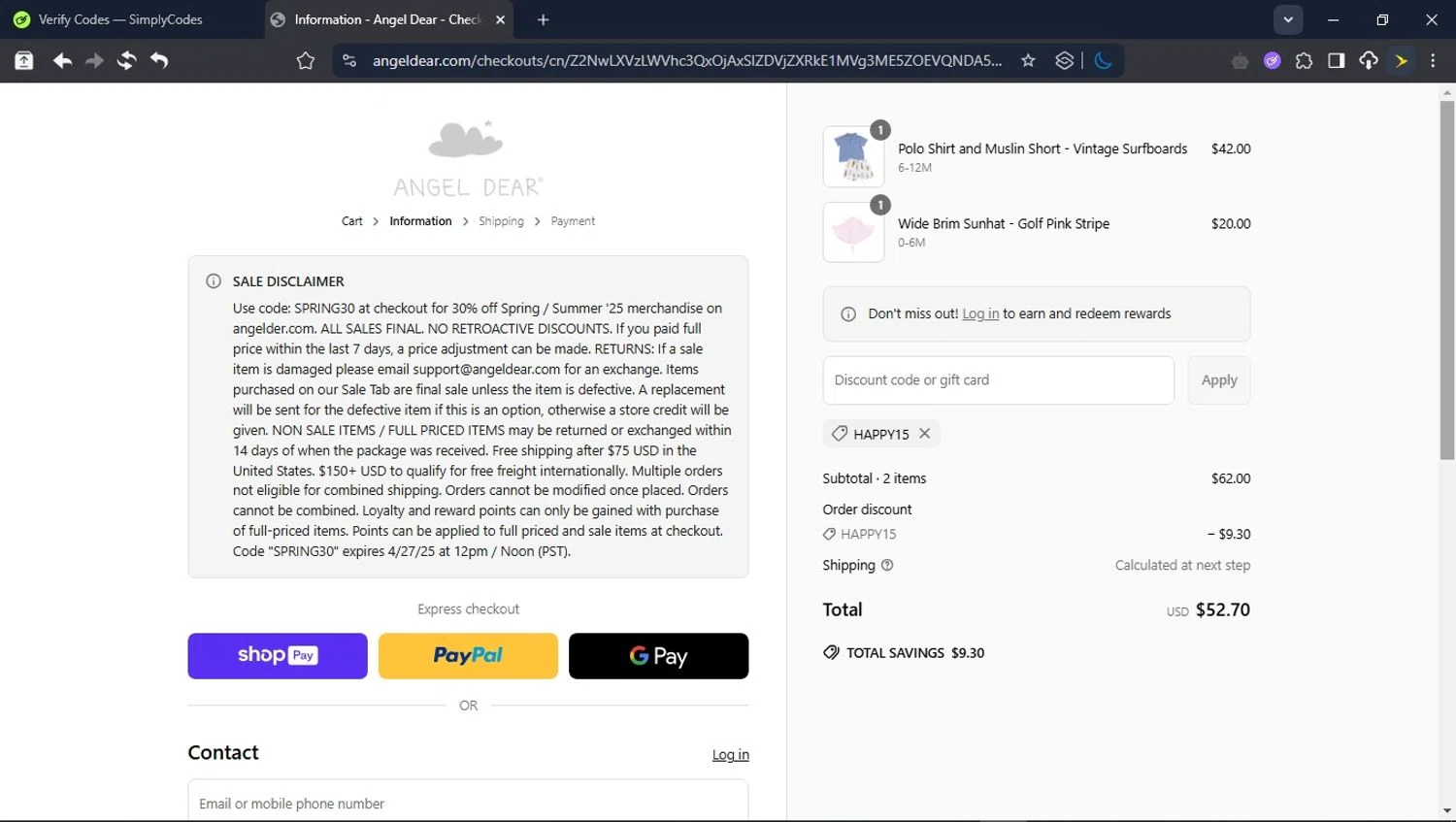Click the Angel Dear cloud logo
Screen dimensions: 1456x822
pos(467,158)
